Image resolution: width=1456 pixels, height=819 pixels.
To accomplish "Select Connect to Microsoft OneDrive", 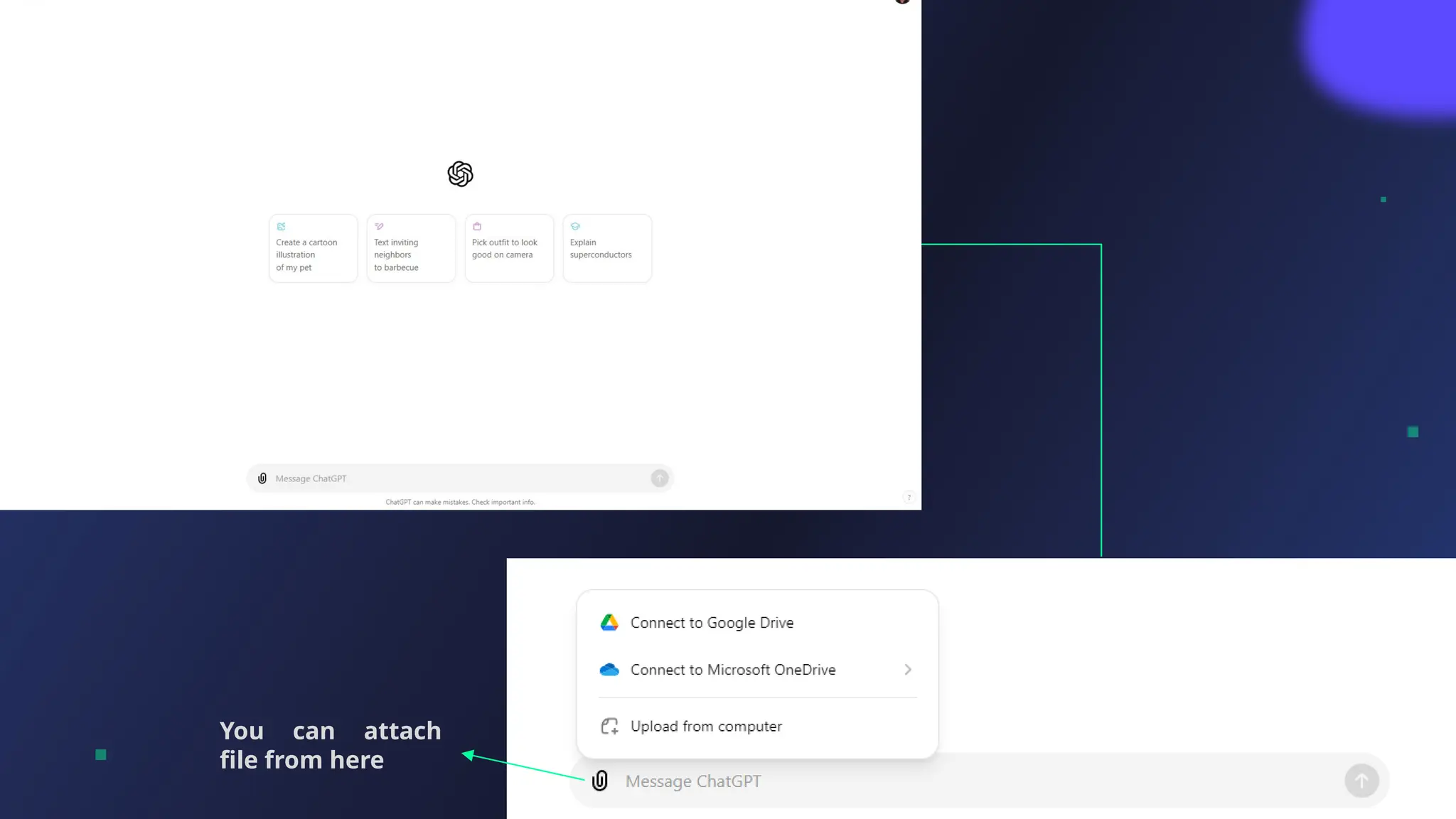I will (x=757, y=670).
